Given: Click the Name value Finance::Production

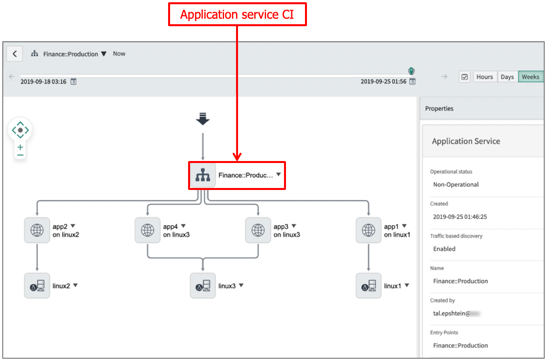Looking at the screenshot, I should 460,281.
